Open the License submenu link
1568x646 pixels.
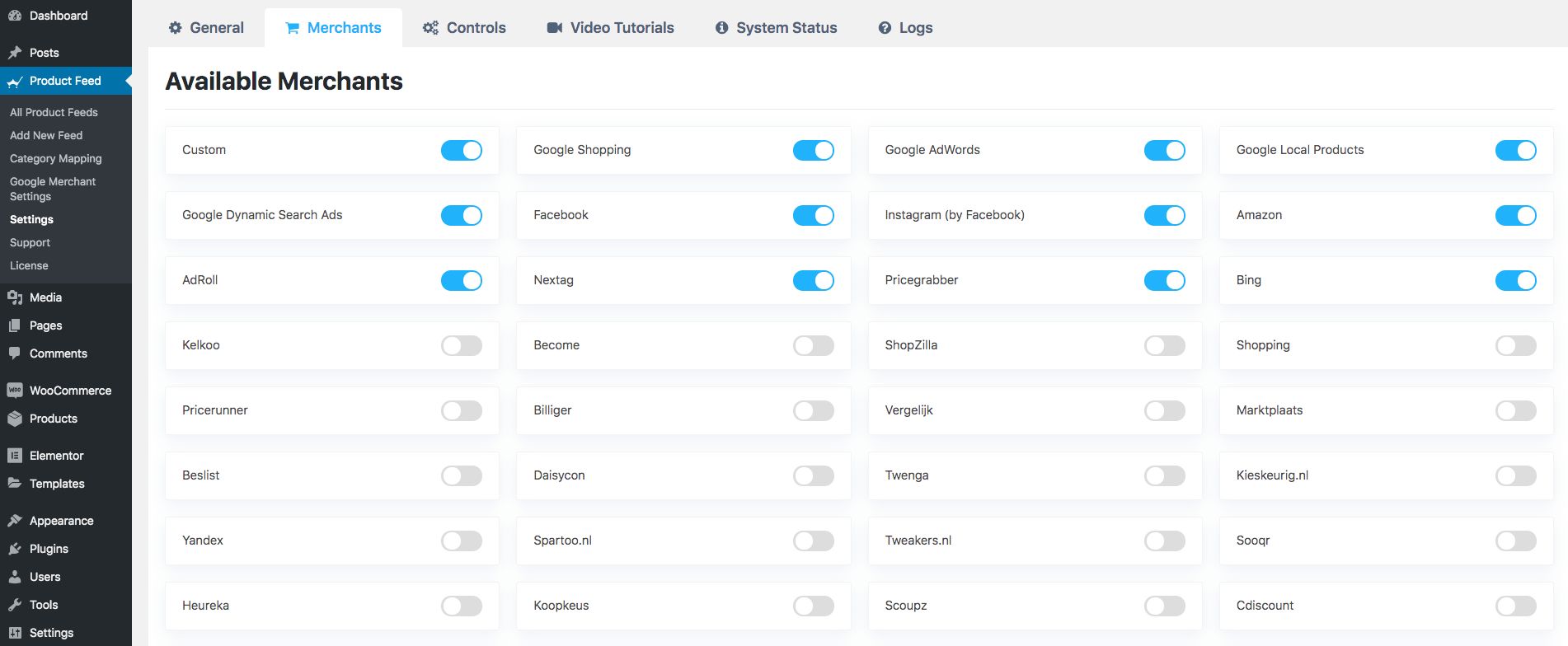(29, 265)
